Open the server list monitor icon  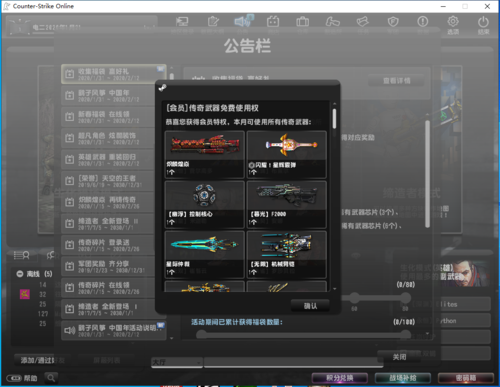click(x=182, y=22)
